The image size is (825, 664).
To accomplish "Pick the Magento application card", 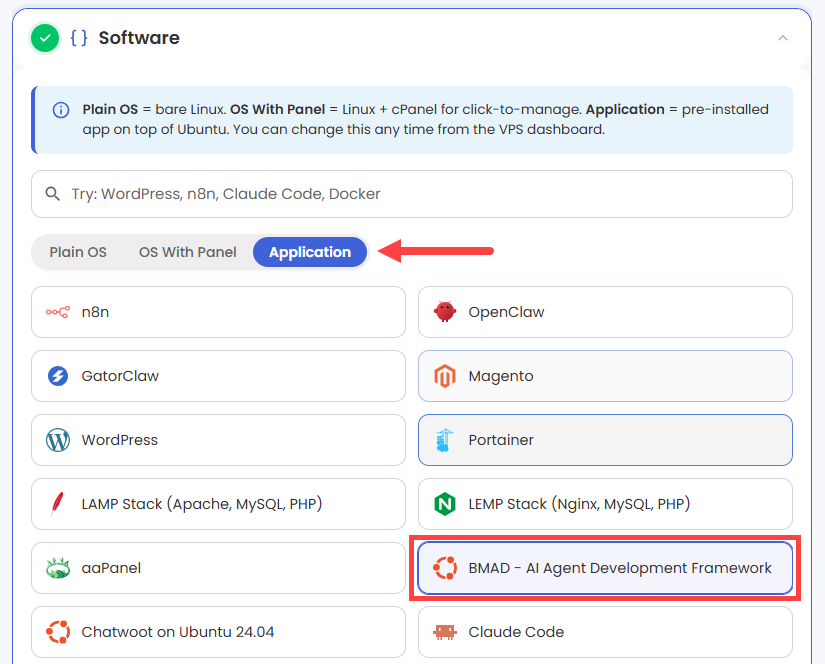I will point(605,376).
